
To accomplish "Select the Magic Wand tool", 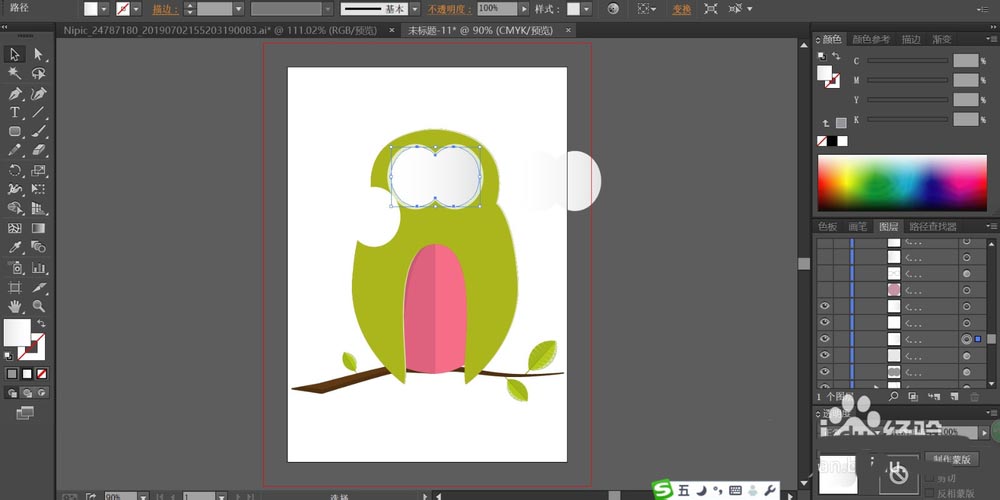I will coord(15,73).
